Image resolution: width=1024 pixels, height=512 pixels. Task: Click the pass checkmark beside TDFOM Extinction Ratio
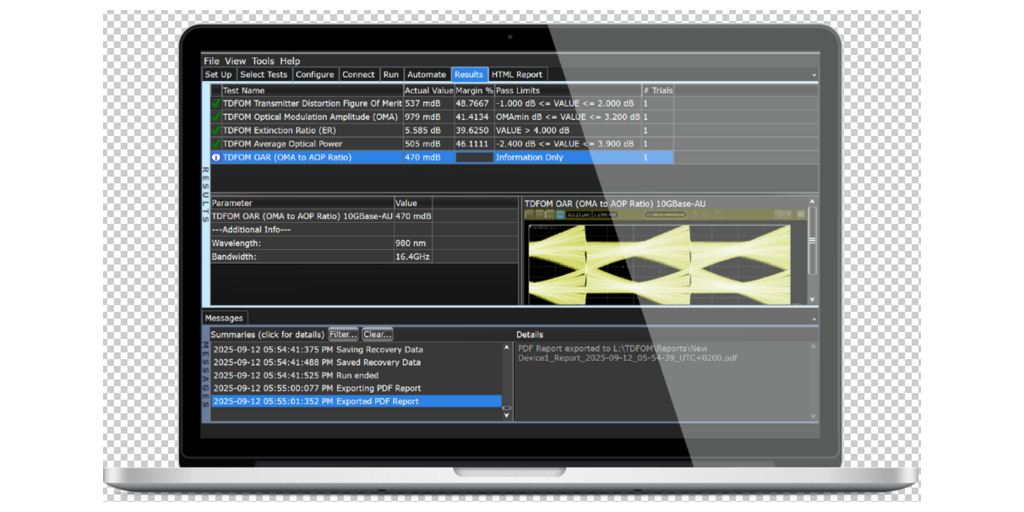[215, 130]
